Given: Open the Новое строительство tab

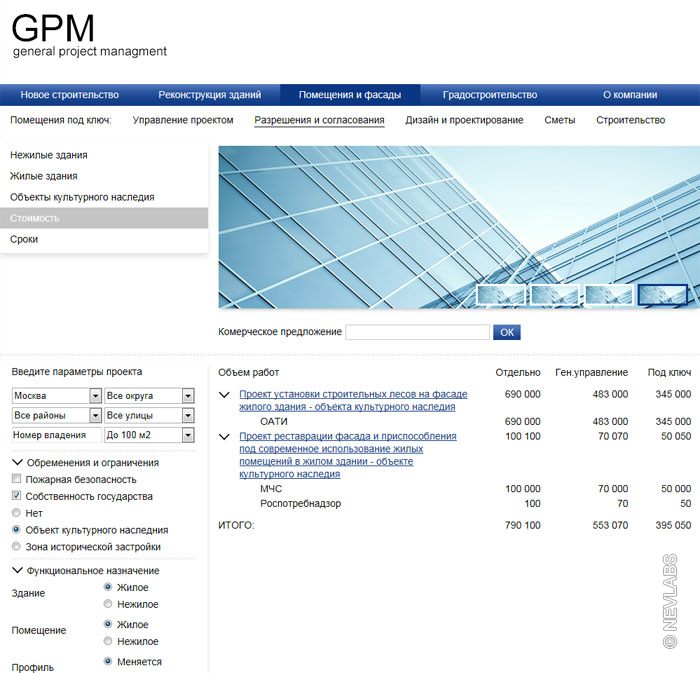Looking at the screenshot, I should click(x=69, y=95).
